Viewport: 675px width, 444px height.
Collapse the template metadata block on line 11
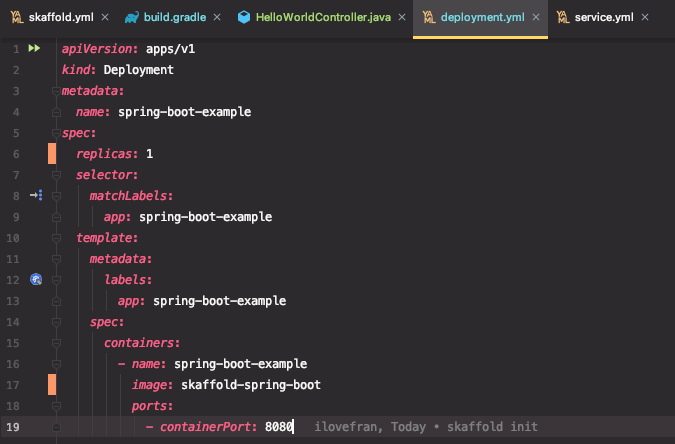56,259
